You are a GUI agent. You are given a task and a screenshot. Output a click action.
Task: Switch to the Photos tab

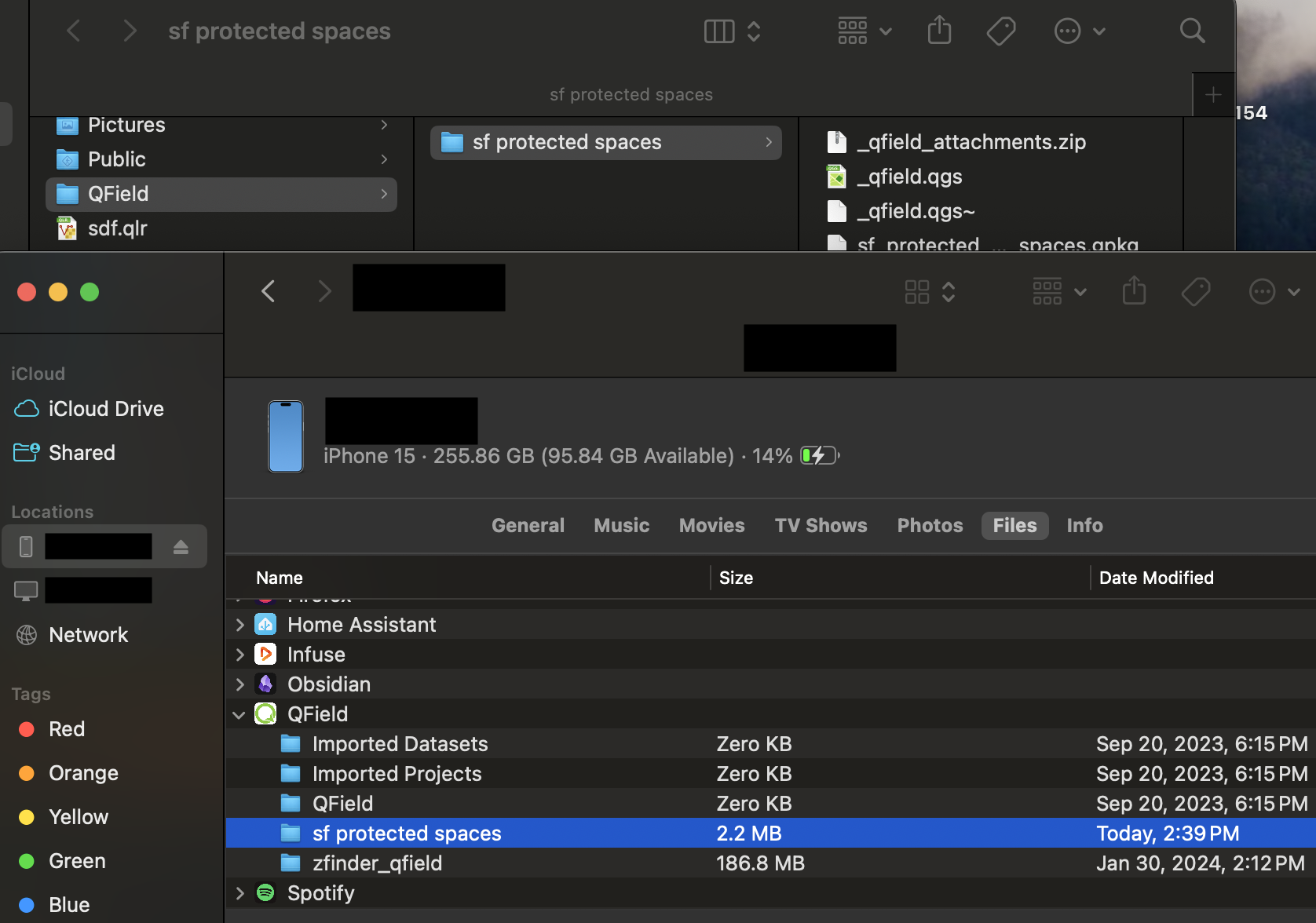(x=930, y=526)
